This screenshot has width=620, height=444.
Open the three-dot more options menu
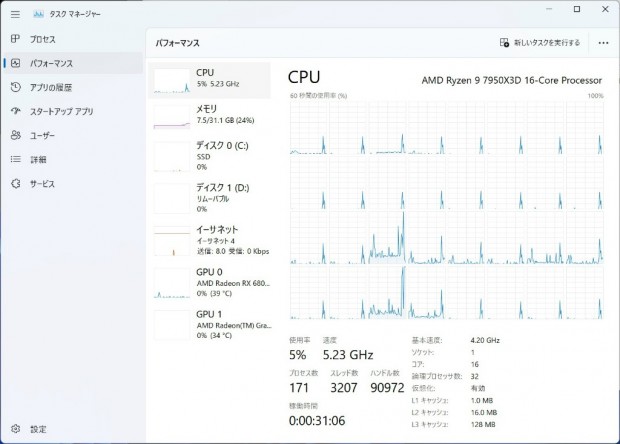[x=603, y=43]
